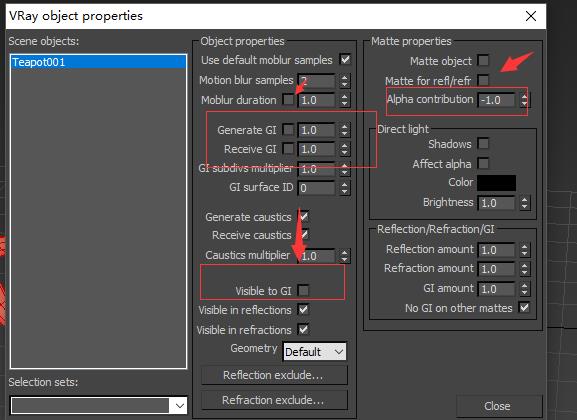577x420 pixels.
Task: Adjust the Motion blur samples spinner
Action: coord(344,81)
